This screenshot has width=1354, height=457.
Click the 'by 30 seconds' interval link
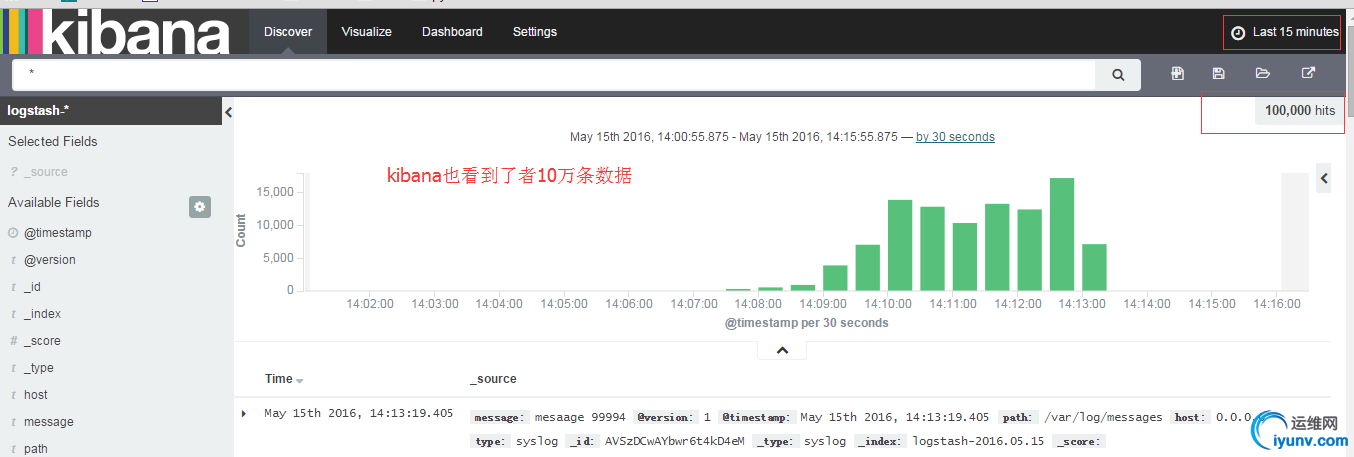point(955,137)
